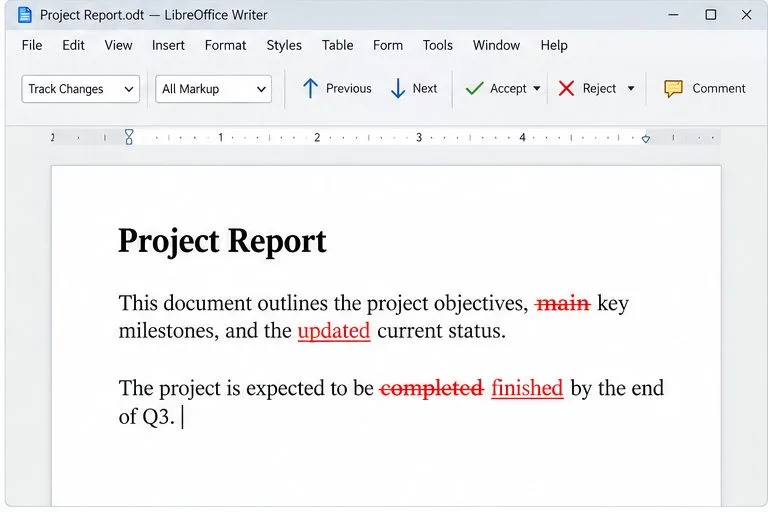
Task: Click the struck-through word completed
Action: point(432,389)
